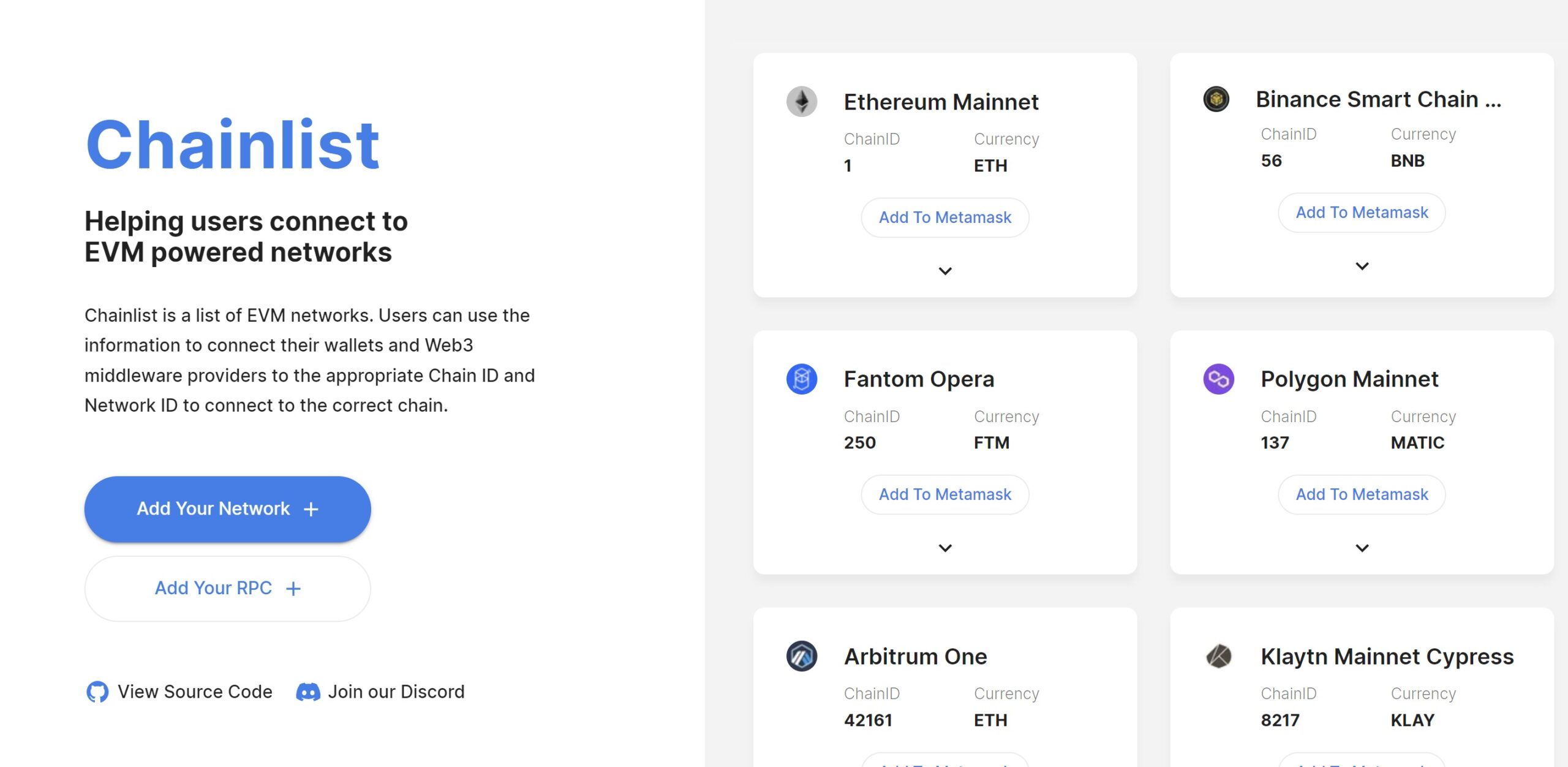The height and width of the screenshot is (767, 1568).
Task: Click the Klaytn Mainnet Cypress logo icon
Action: [1218, 656]
